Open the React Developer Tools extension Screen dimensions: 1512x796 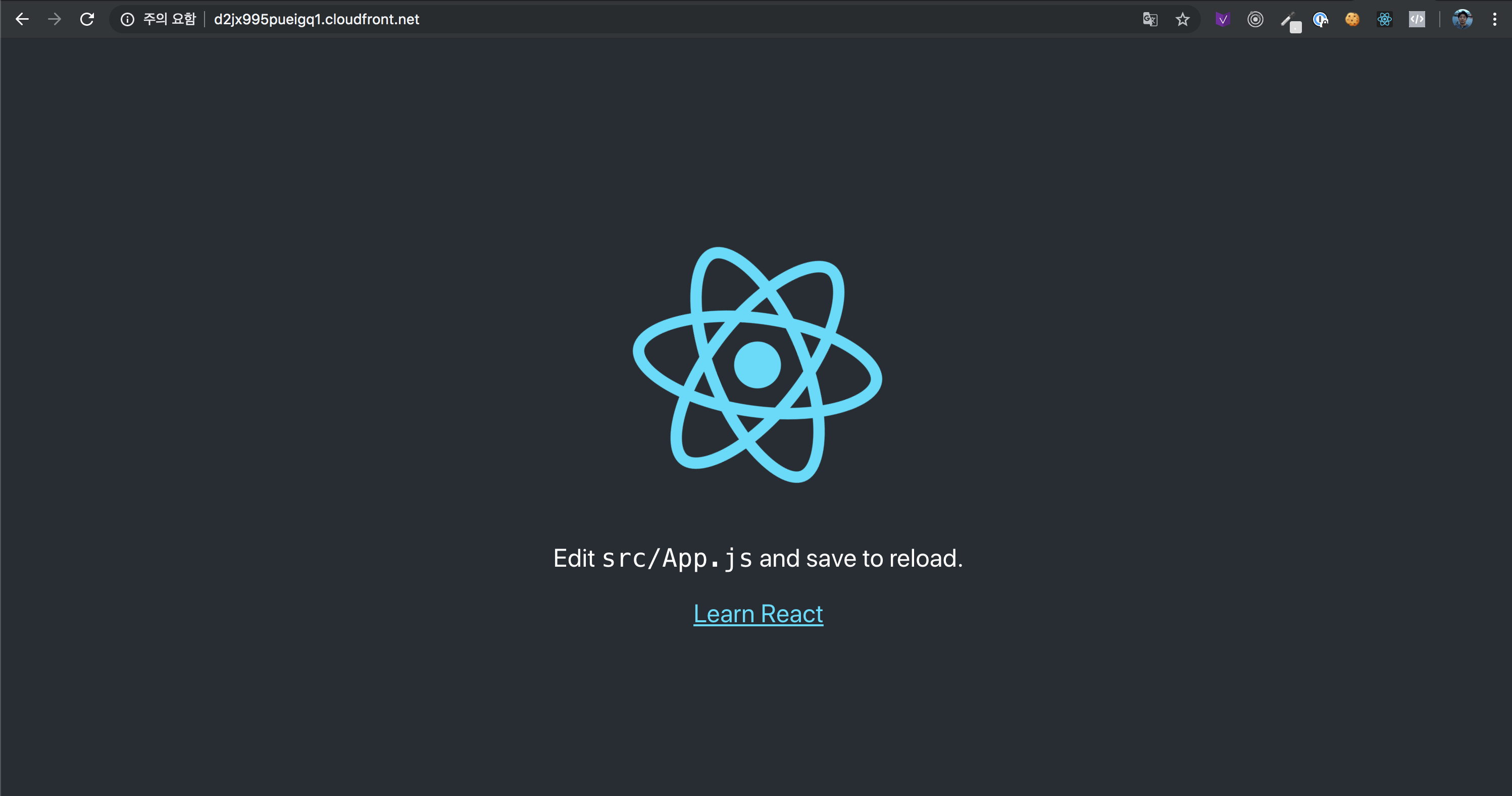coord(1385,19)
